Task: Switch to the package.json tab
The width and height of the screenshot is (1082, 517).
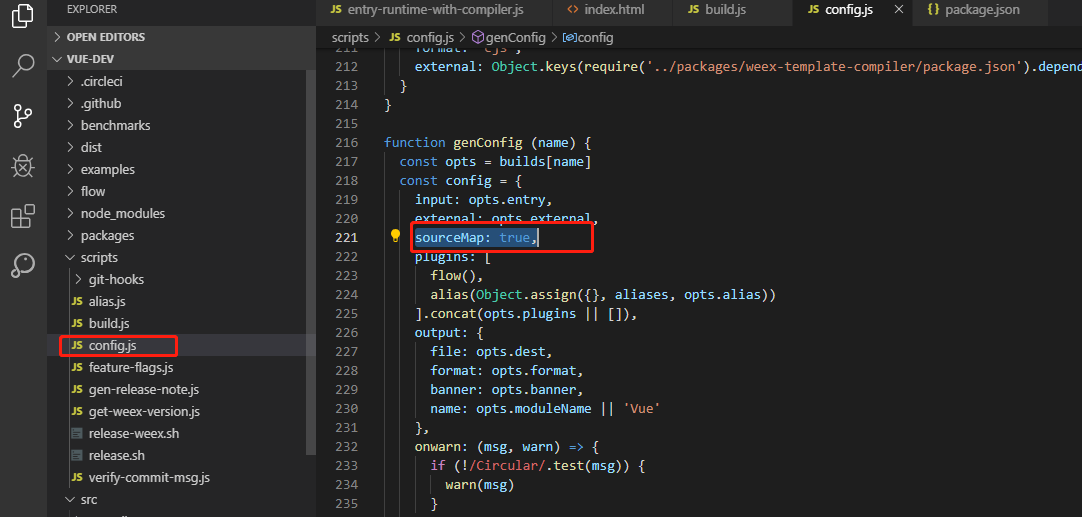Action: (981, 10)
